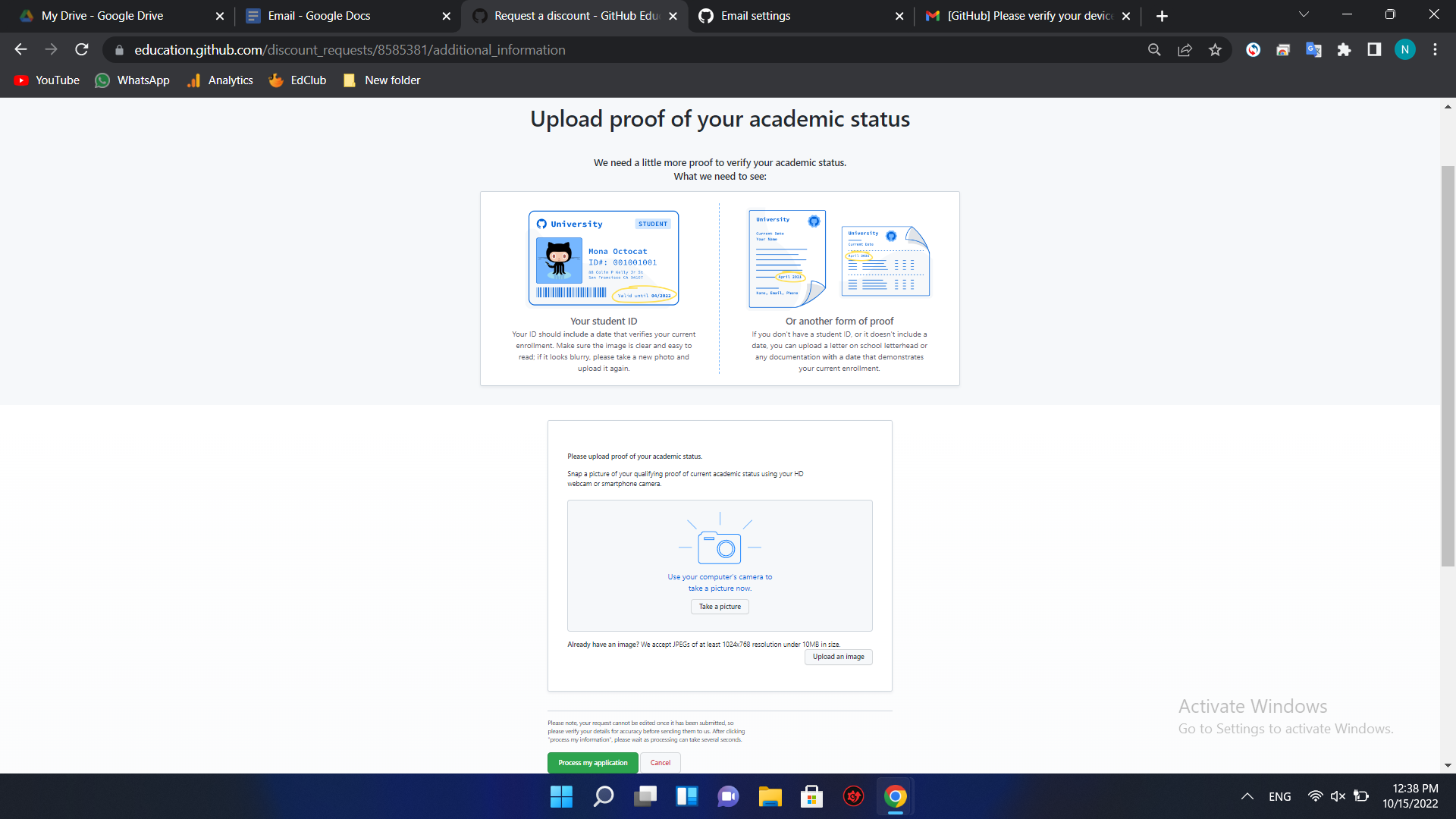Image resolution: width=1456 pixels, height=819 pixels.
Task: Open the Extensions puzzle icon
Action: (x=1344, y=50)
